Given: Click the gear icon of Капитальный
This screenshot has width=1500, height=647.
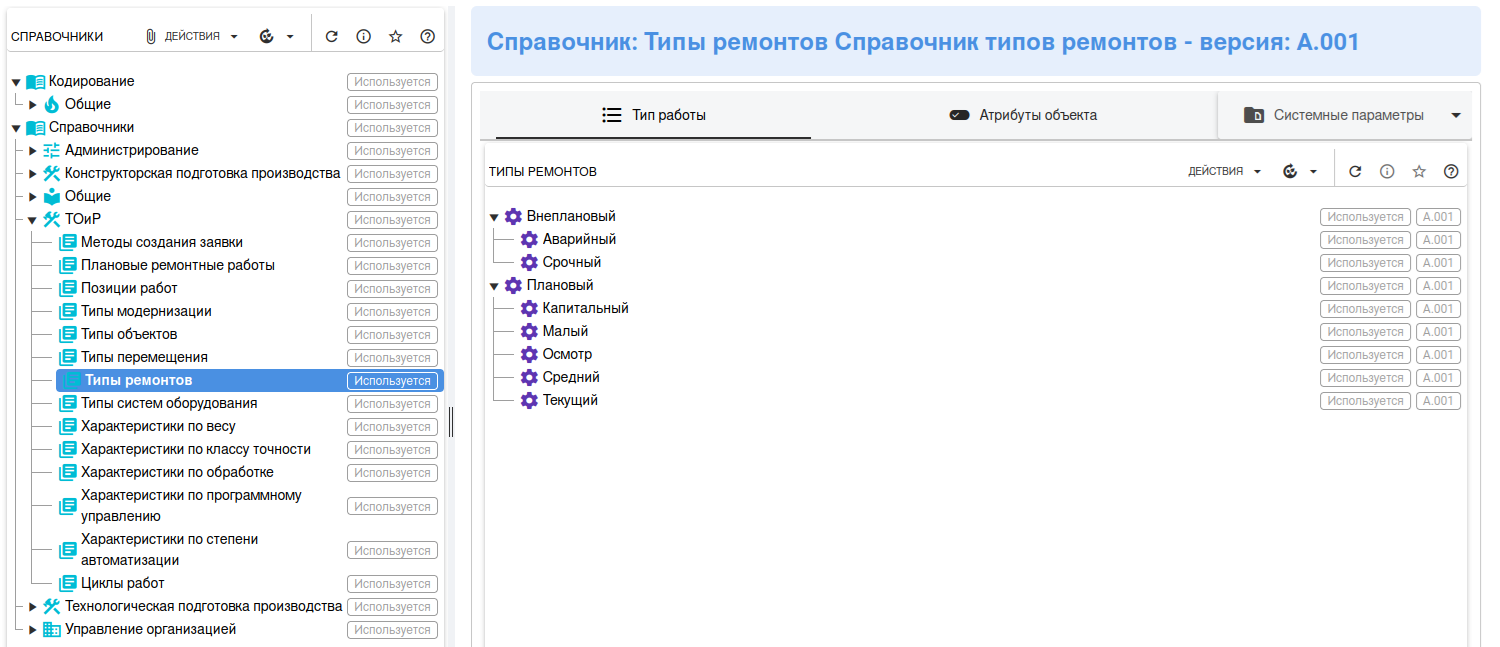Looking at the screenshot, I should (530, 309).
